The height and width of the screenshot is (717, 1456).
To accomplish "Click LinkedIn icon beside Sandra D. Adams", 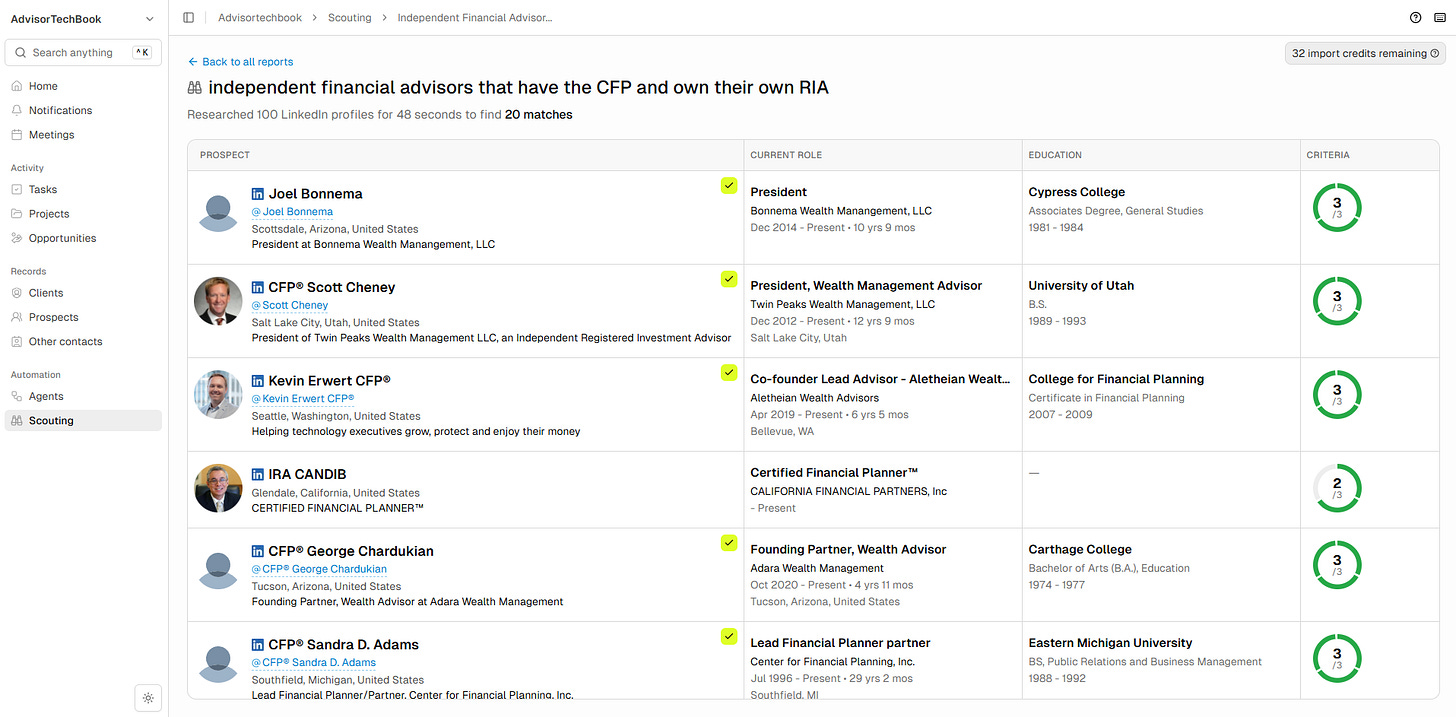I will tap(258, 645).
